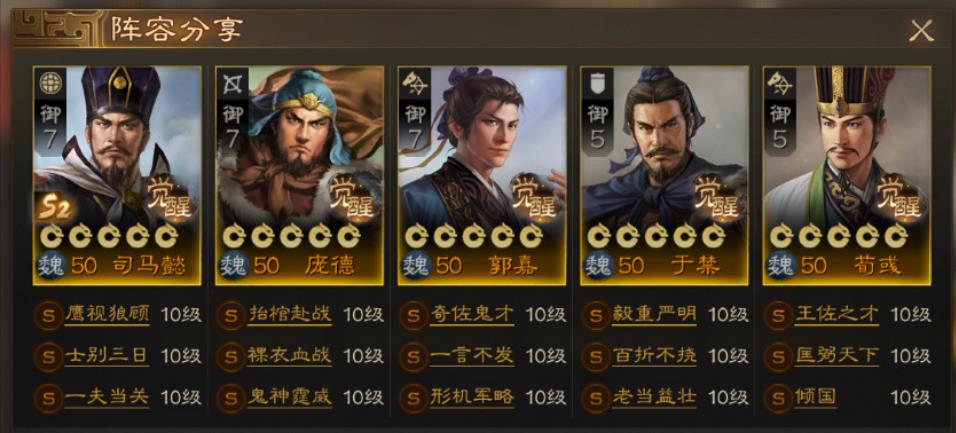Screen dimensions: 956x433
Task: View the 毅重严明 skill link
Action: tap(654, 315)
